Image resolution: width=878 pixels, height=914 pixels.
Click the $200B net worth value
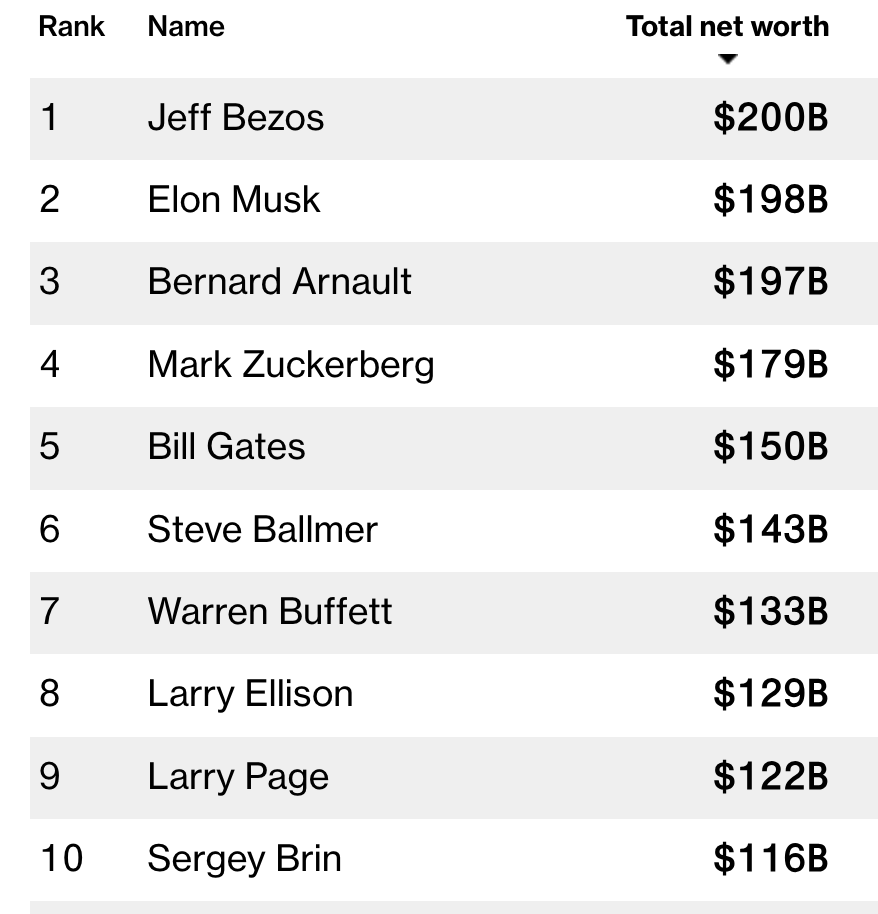click(x=770, y=118)
